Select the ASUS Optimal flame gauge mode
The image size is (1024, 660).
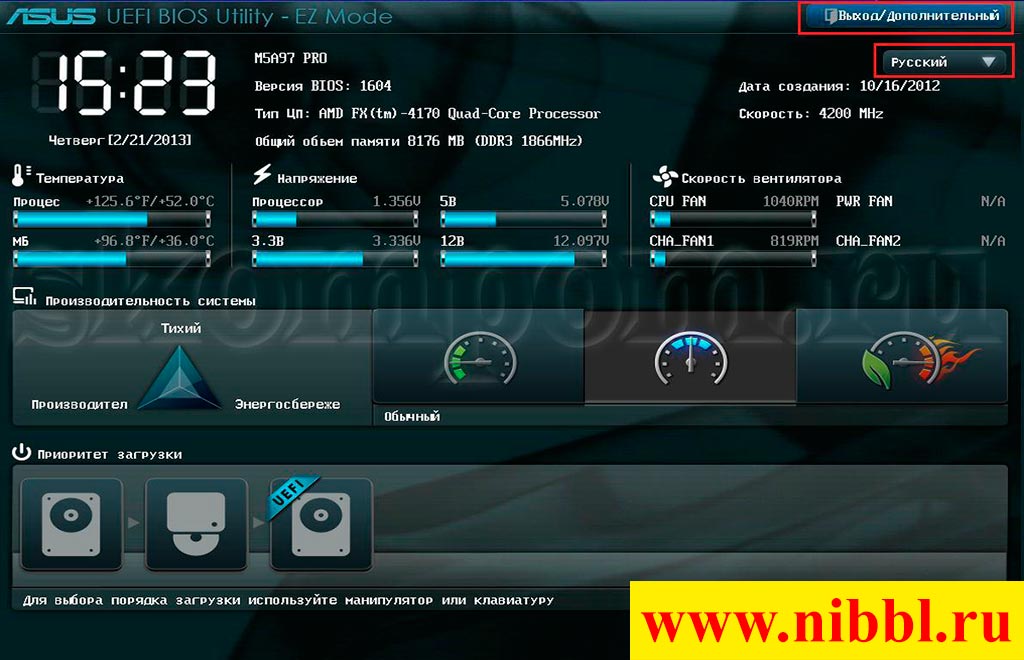coord(902,356)
